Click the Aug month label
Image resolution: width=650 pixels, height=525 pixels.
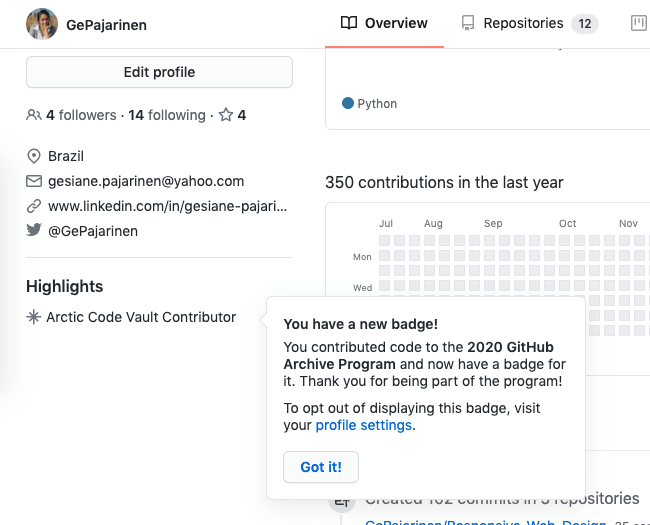pos(433,224)
